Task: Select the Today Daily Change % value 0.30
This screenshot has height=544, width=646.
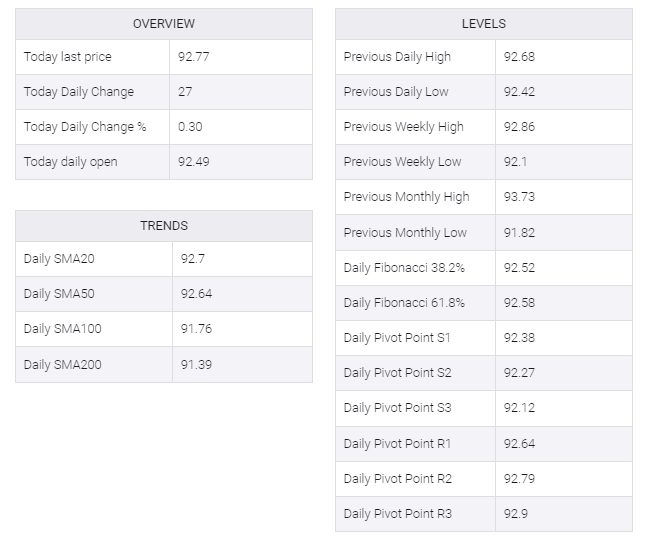Action: tap(190, 127)
